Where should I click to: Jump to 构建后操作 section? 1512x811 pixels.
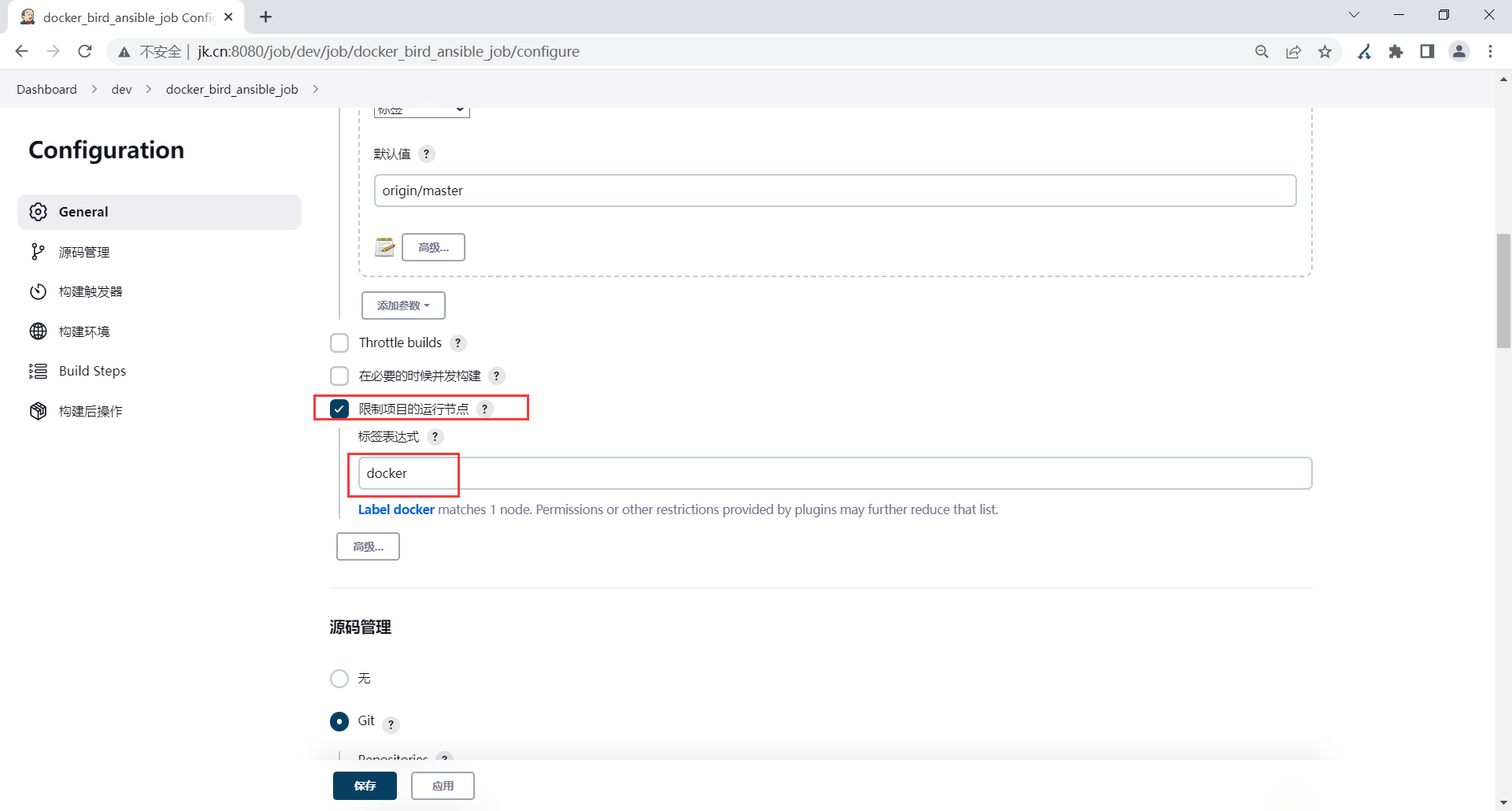[x=159, y=411]
